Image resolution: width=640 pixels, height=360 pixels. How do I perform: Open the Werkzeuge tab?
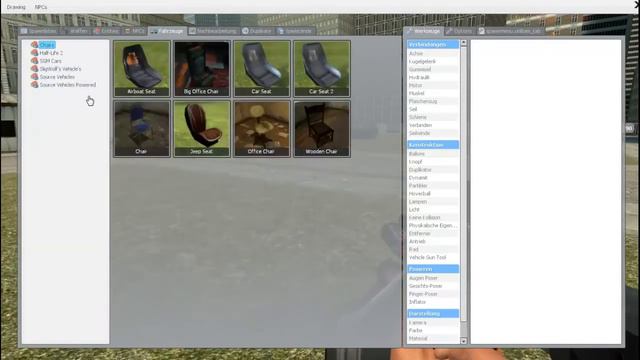423,31
